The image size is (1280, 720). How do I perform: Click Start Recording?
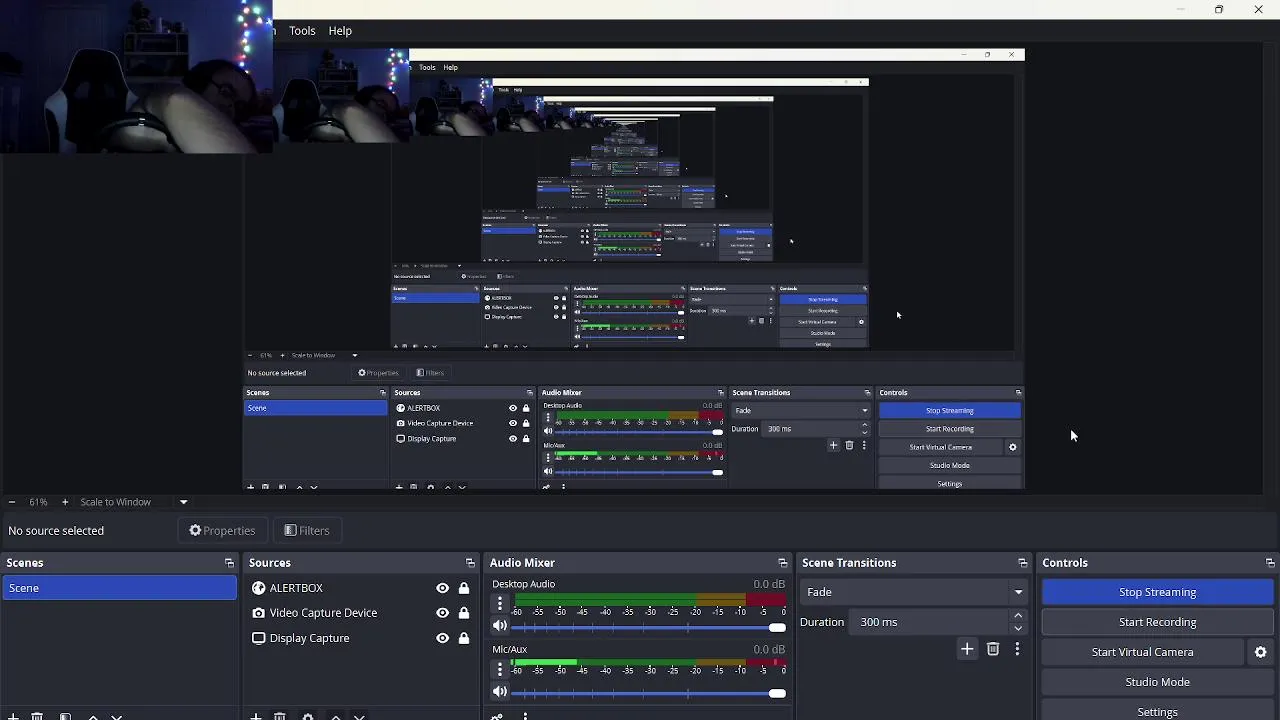point(1157,622)
